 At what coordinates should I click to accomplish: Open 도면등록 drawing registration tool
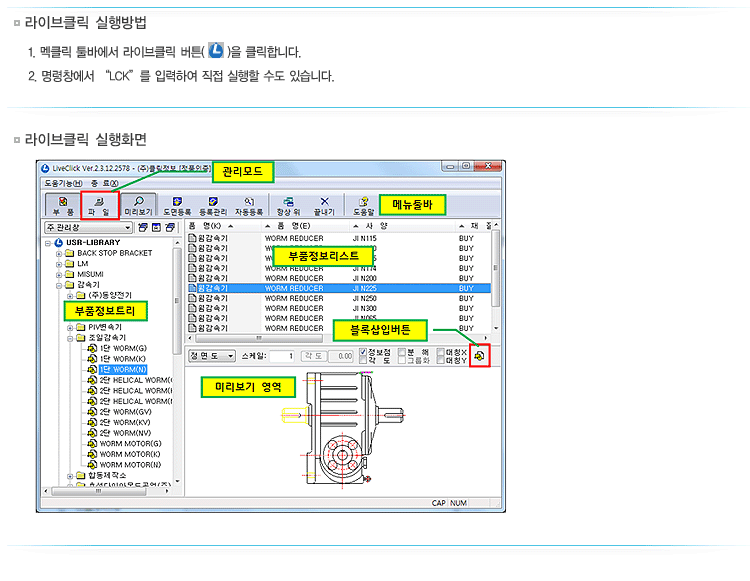(x=177, y=206)
